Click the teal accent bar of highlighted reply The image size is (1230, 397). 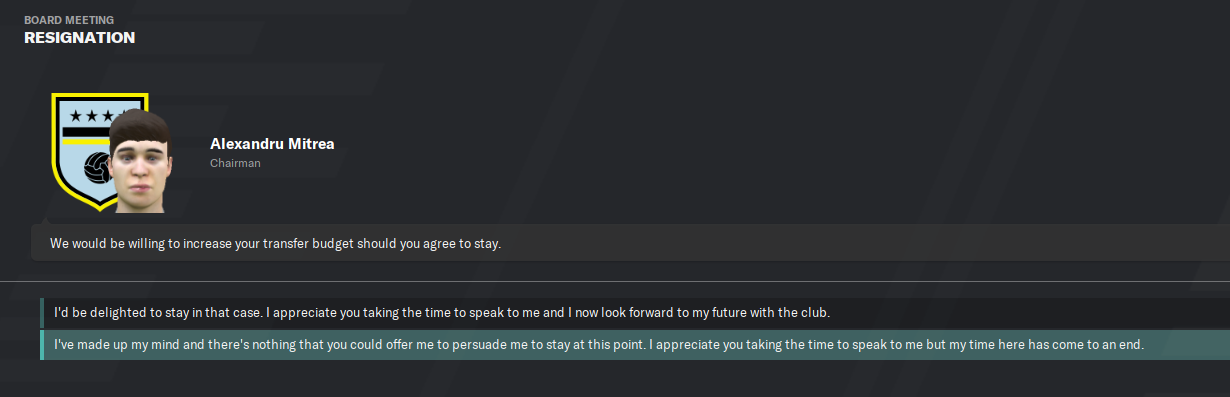41,344
